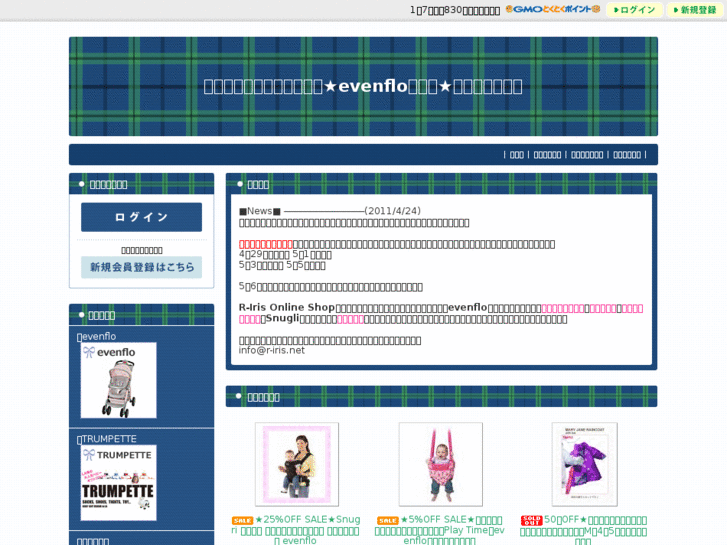Click the 新規登録 button in top bar
The height and width of the screenshot is (545, 727).
(x=695, y=10)
